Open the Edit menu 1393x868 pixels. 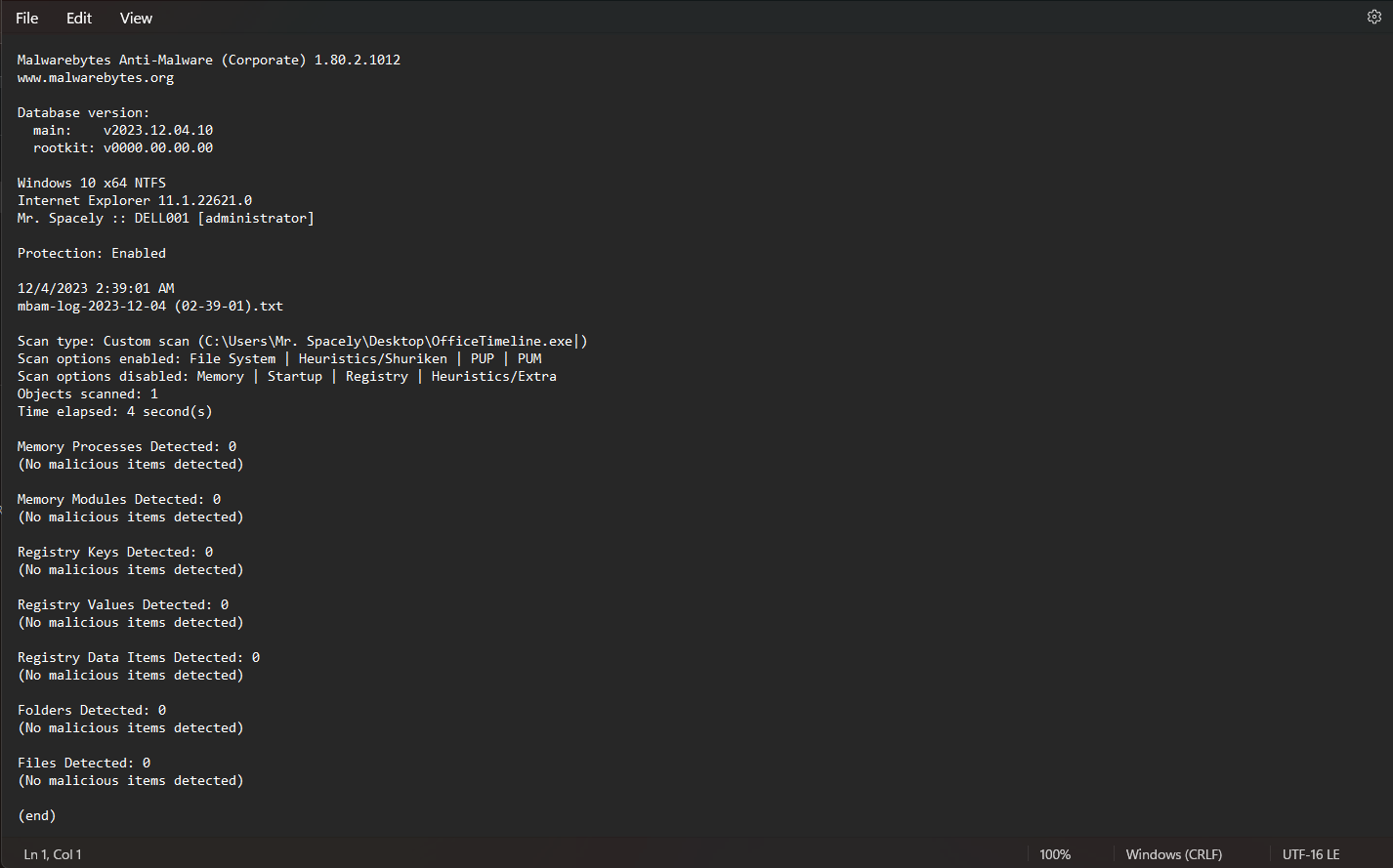tap(79, 18)
